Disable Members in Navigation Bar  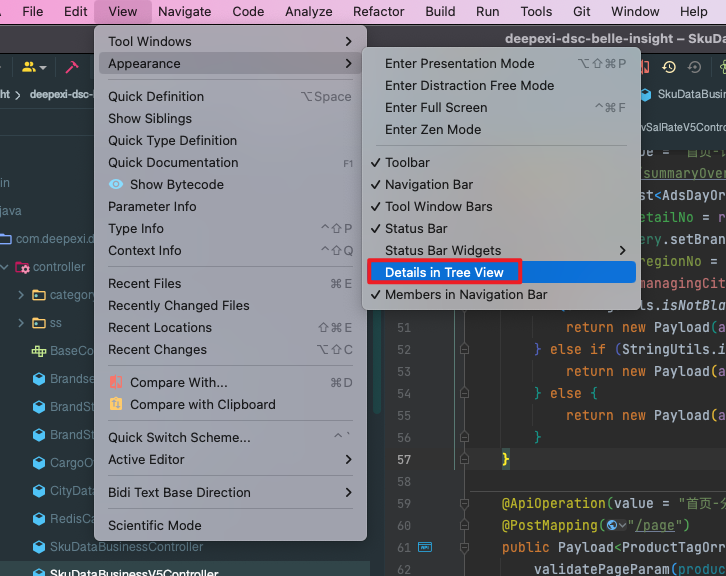pos(465,294)
